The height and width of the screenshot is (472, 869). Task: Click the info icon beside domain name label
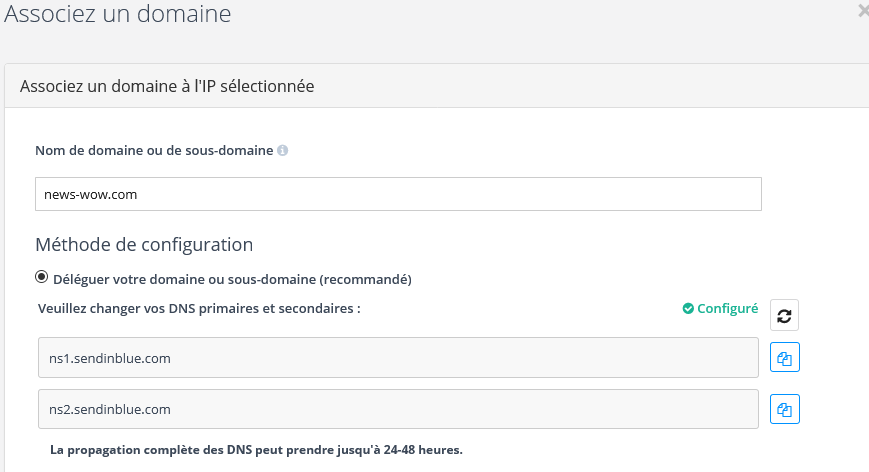(283, 151)
